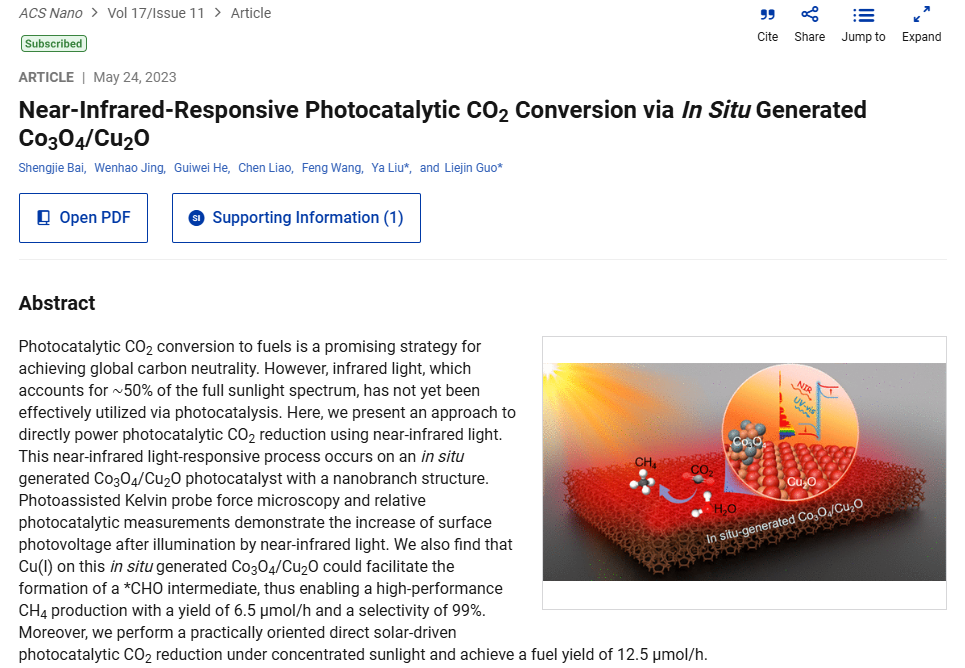
Task: Go to ACS Nano breadcrumb
Action: (50, 13)
